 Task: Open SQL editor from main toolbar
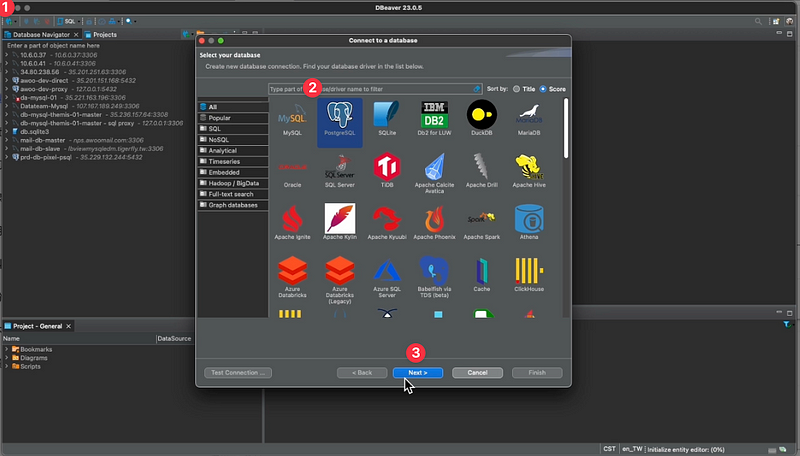67,21
